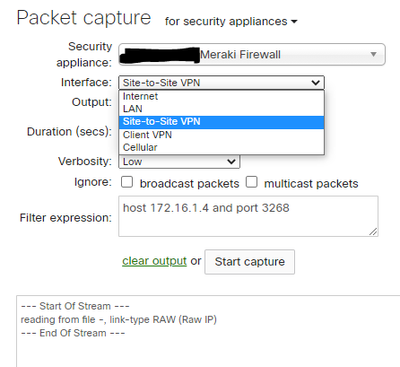400x367 pixels.
Task: Click the clear output link
Action: (154, 261)
